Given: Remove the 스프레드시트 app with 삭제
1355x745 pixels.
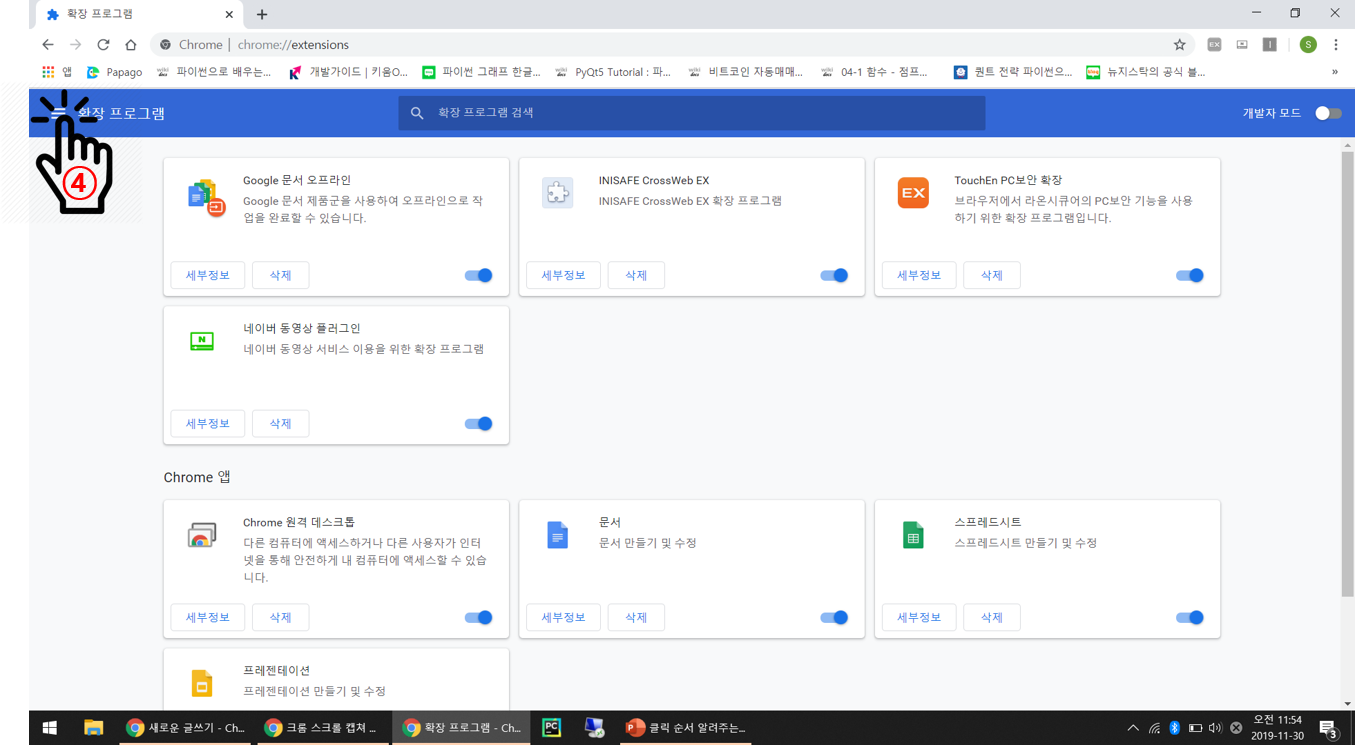Looking at the screenshot, I should [x=992, y=617].
